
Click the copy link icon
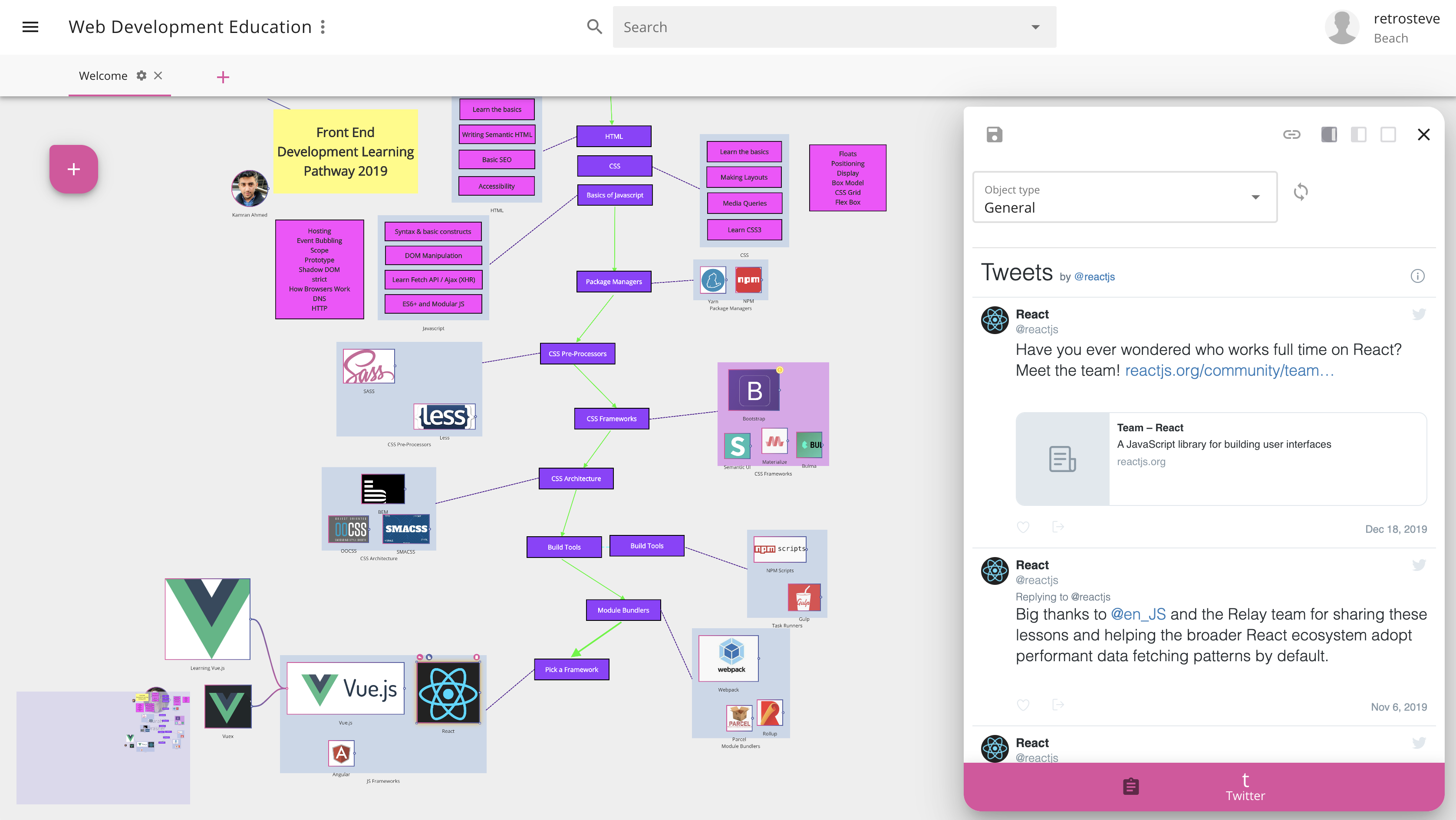(1291, 134)
